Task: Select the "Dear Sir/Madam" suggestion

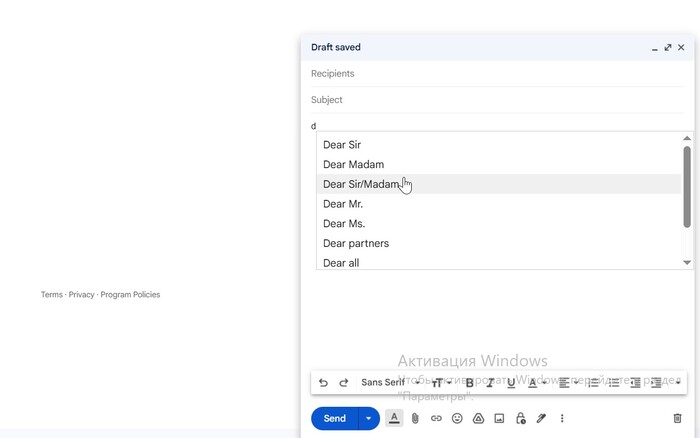Action: [361, 184]
